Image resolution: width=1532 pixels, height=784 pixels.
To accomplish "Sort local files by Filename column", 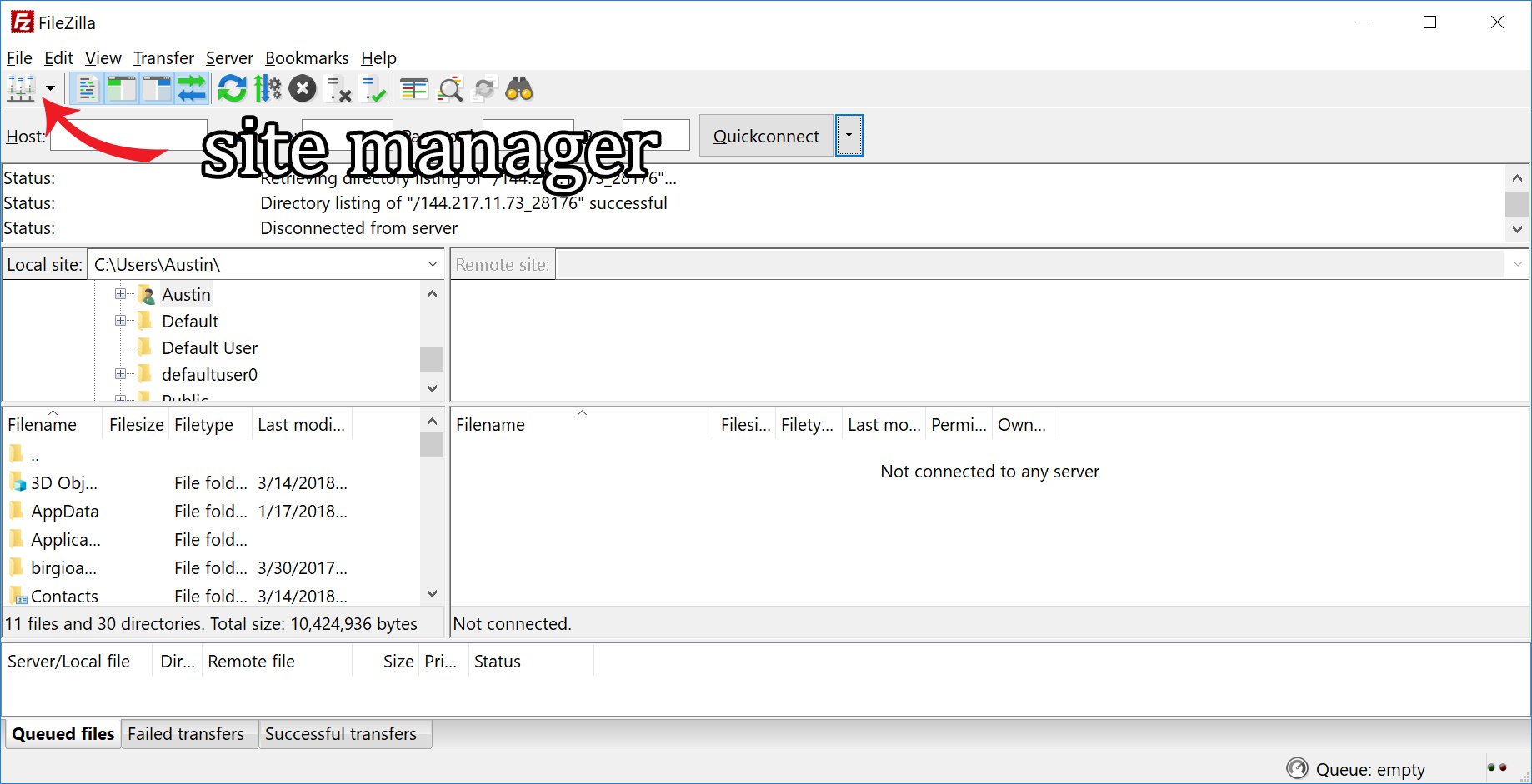I will pos(53,424).
